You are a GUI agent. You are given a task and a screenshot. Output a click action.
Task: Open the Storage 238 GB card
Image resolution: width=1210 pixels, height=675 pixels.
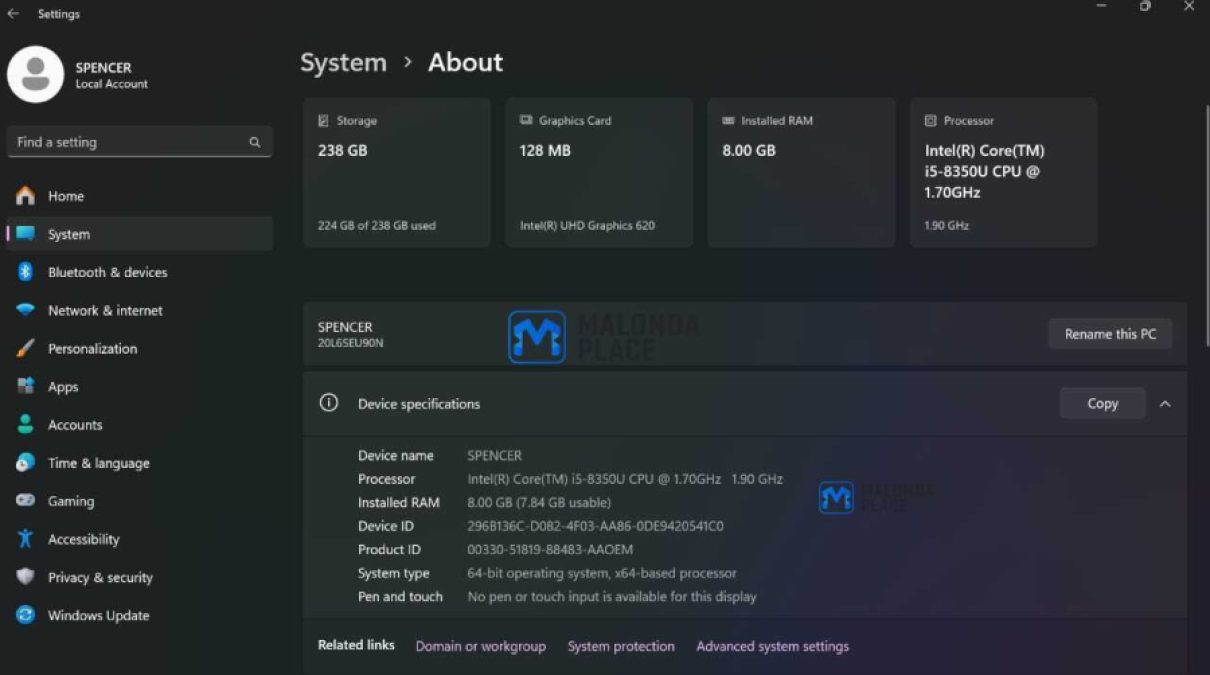pos(397,172)
